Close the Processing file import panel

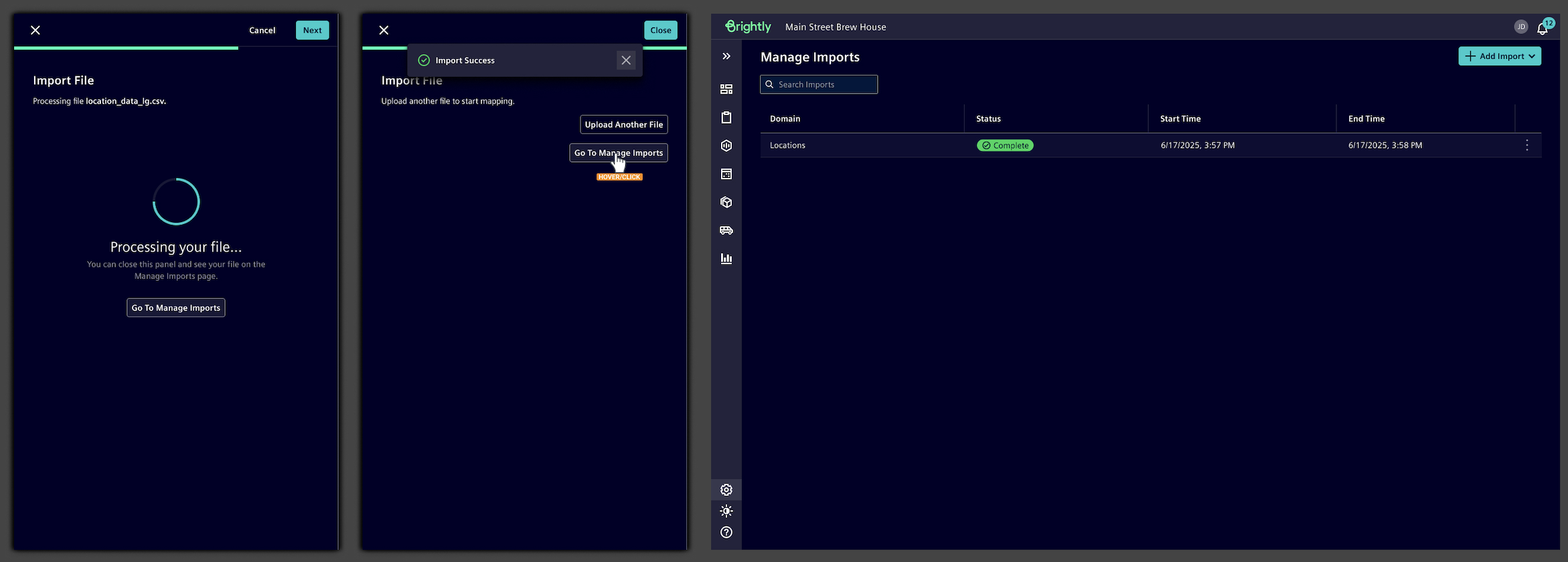tap(35, 30)
